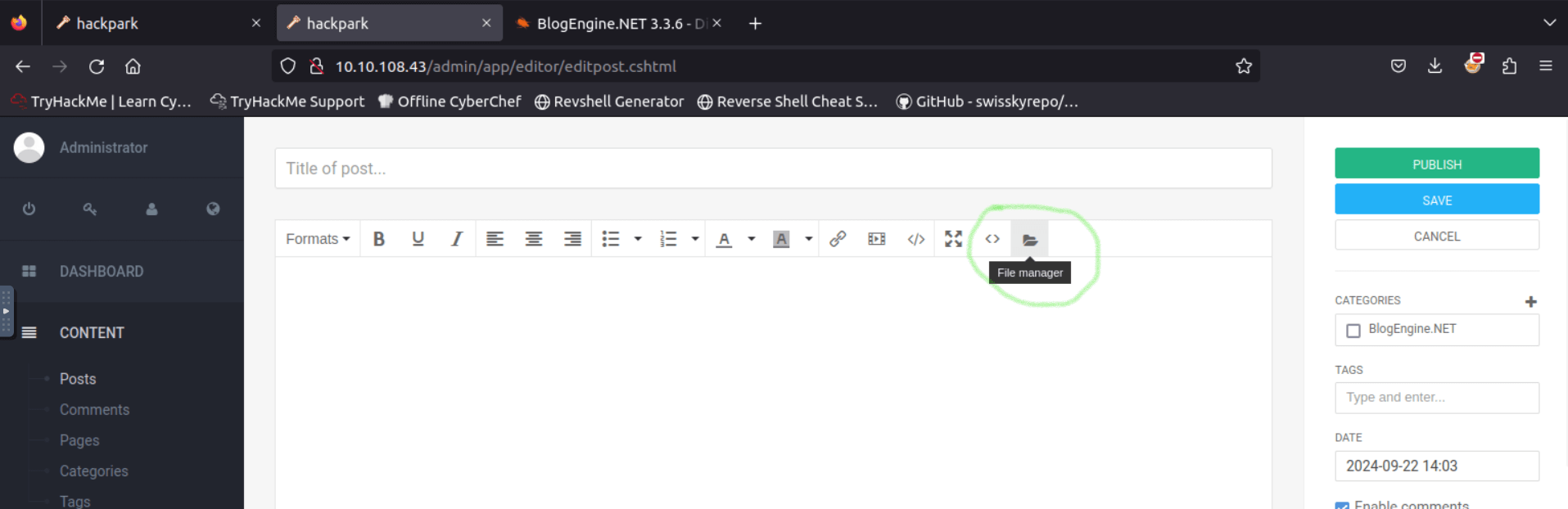Image resolution: width=1568 pixels, height=509 pixels.
Task: Open the Formats dropdown
Action: coord(318,239)
